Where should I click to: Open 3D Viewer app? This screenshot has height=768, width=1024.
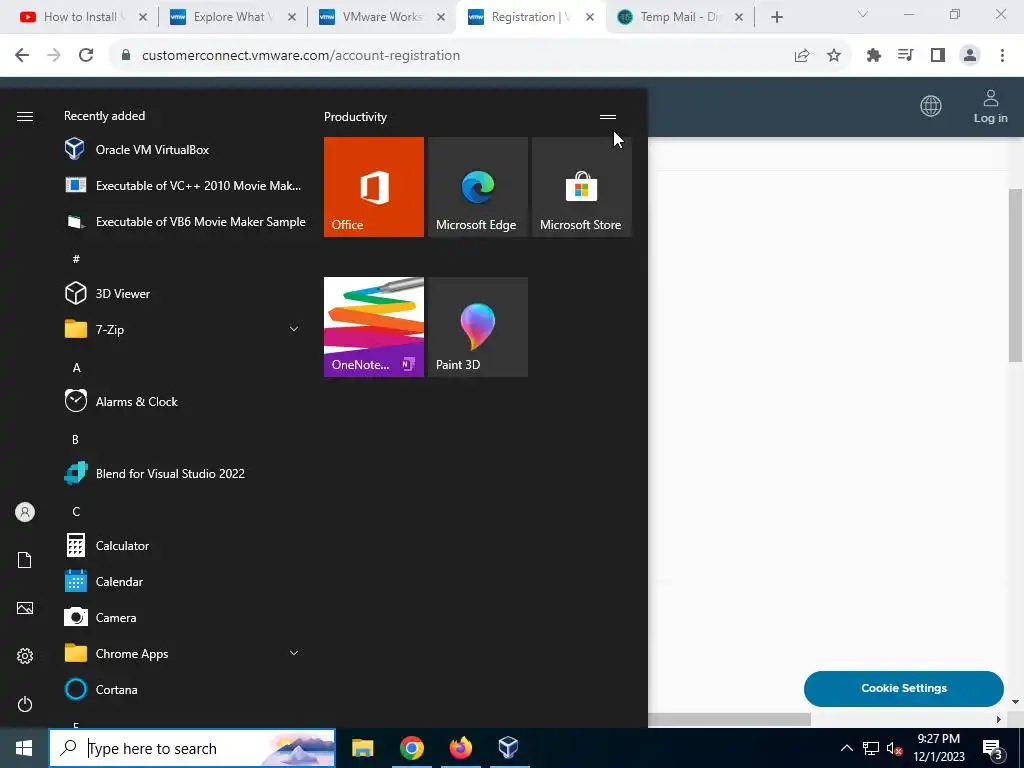point(184,294)
